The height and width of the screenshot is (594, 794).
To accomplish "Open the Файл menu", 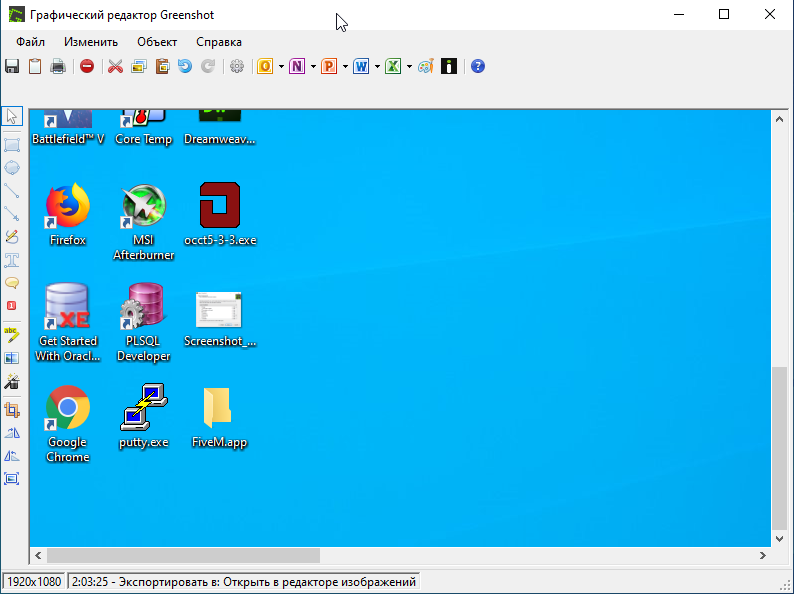I will pyautogui.click(x=30, y=42).
